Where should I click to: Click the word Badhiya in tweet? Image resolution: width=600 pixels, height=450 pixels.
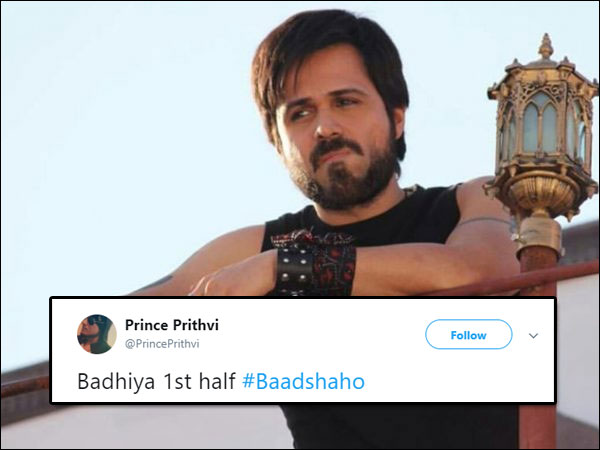pos(116,382)
